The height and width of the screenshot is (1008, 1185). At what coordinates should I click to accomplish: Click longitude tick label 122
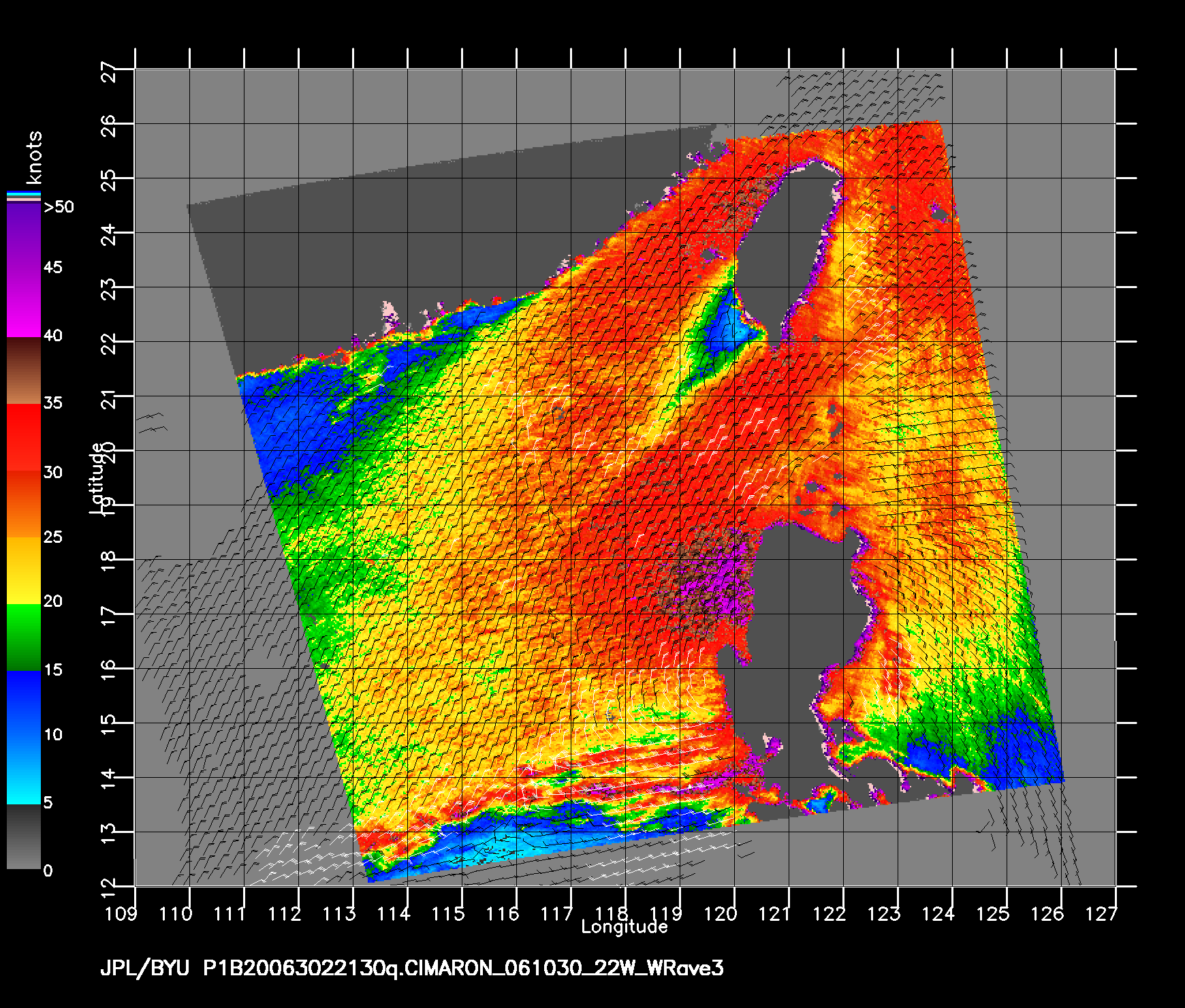[829, 913]
